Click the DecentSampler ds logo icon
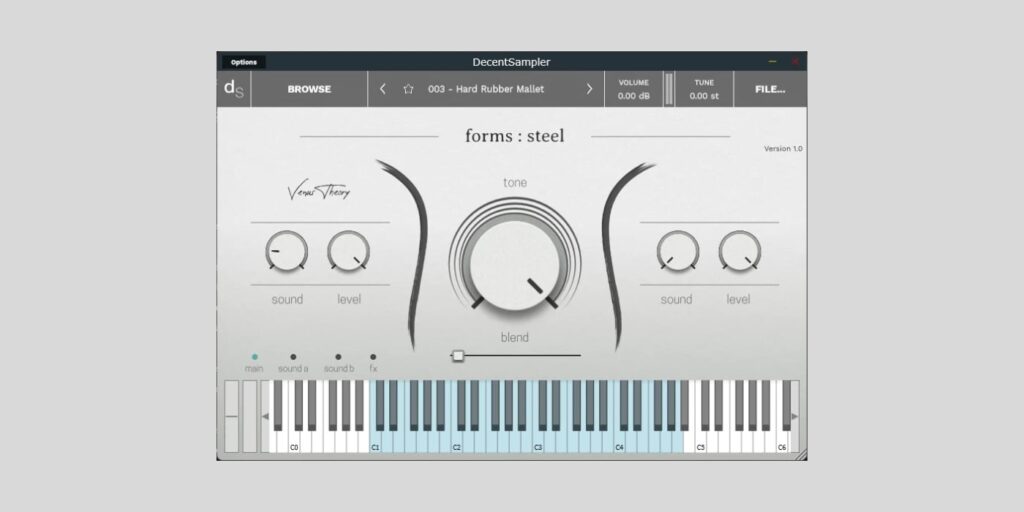The width and height of the screenshot is (1024, 512). [x=234, y=89]
